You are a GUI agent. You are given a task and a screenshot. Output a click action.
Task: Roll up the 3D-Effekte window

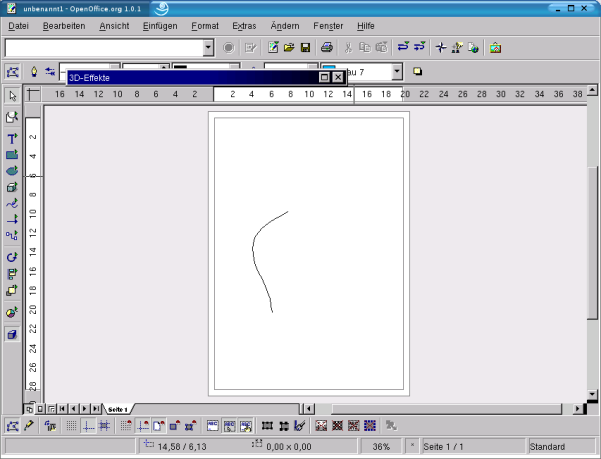click(x=324, y=77)
